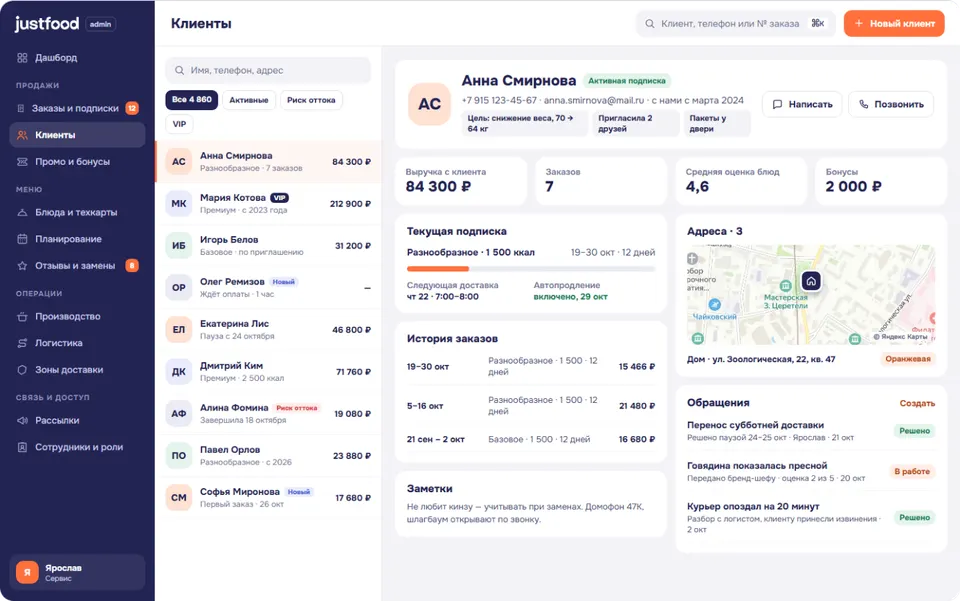Click the В работе status badge
Image resolution: width=960 pixels, height=601 pixels.
[x=912, y=471]
